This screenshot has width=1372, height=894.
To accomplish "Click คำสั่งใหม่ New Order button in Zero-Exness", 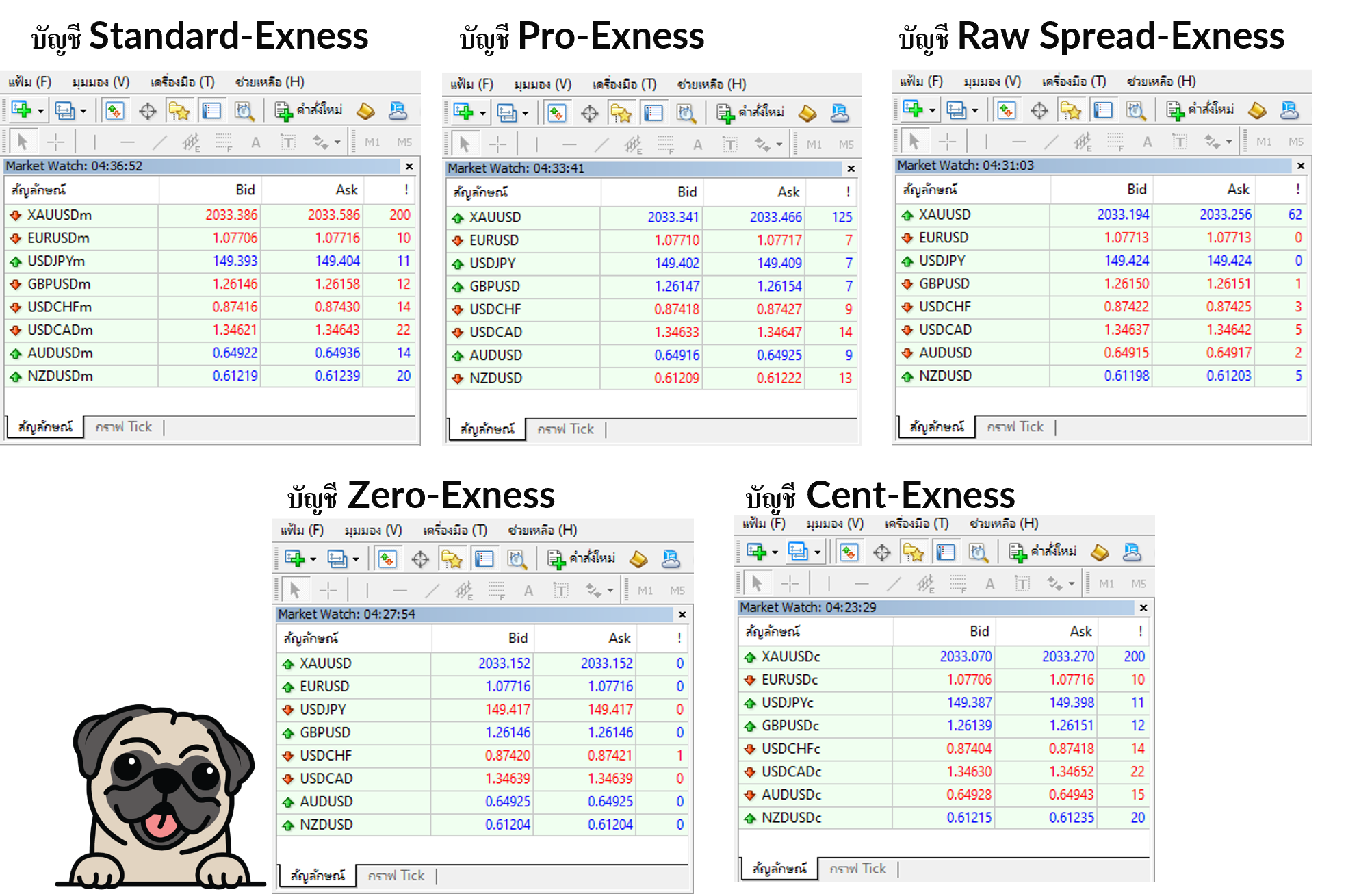I will [581, 559].
